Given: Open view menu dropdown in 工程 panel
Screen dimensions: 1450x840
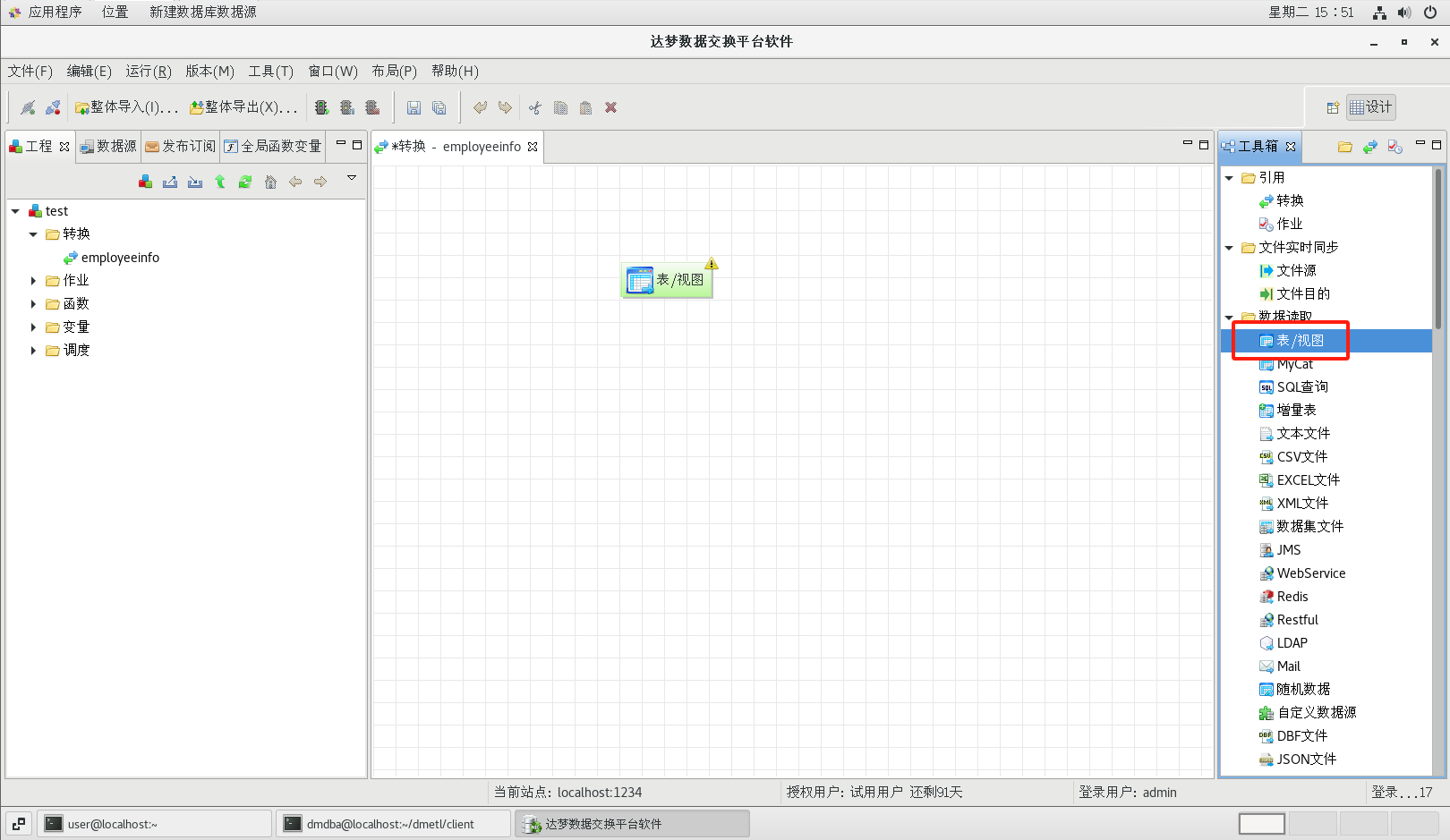Looking at the screenshot, I should click(352, 178).
